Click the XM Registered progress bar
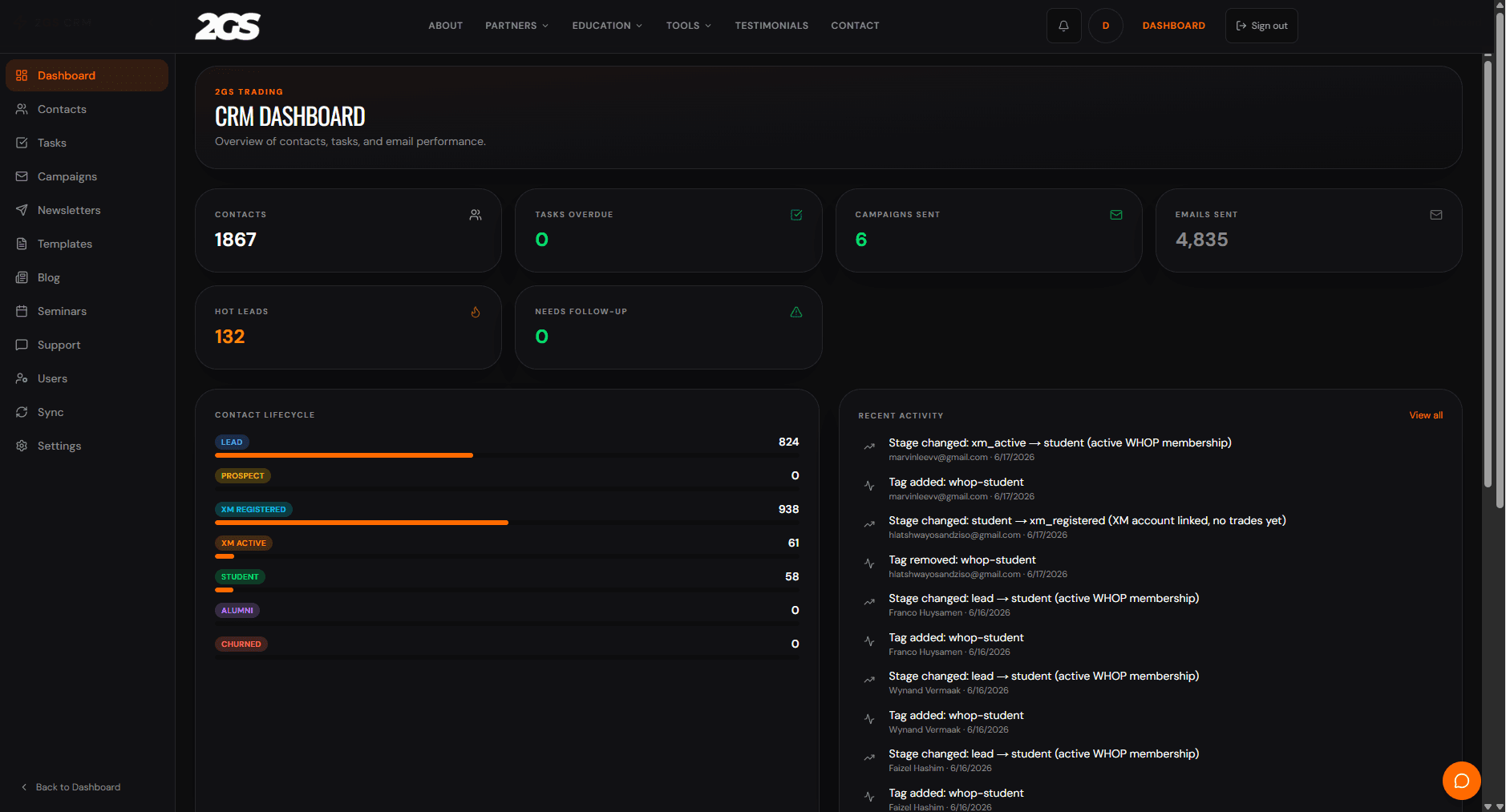Viewport: 1506px width, 812px height. click(507, 523)
